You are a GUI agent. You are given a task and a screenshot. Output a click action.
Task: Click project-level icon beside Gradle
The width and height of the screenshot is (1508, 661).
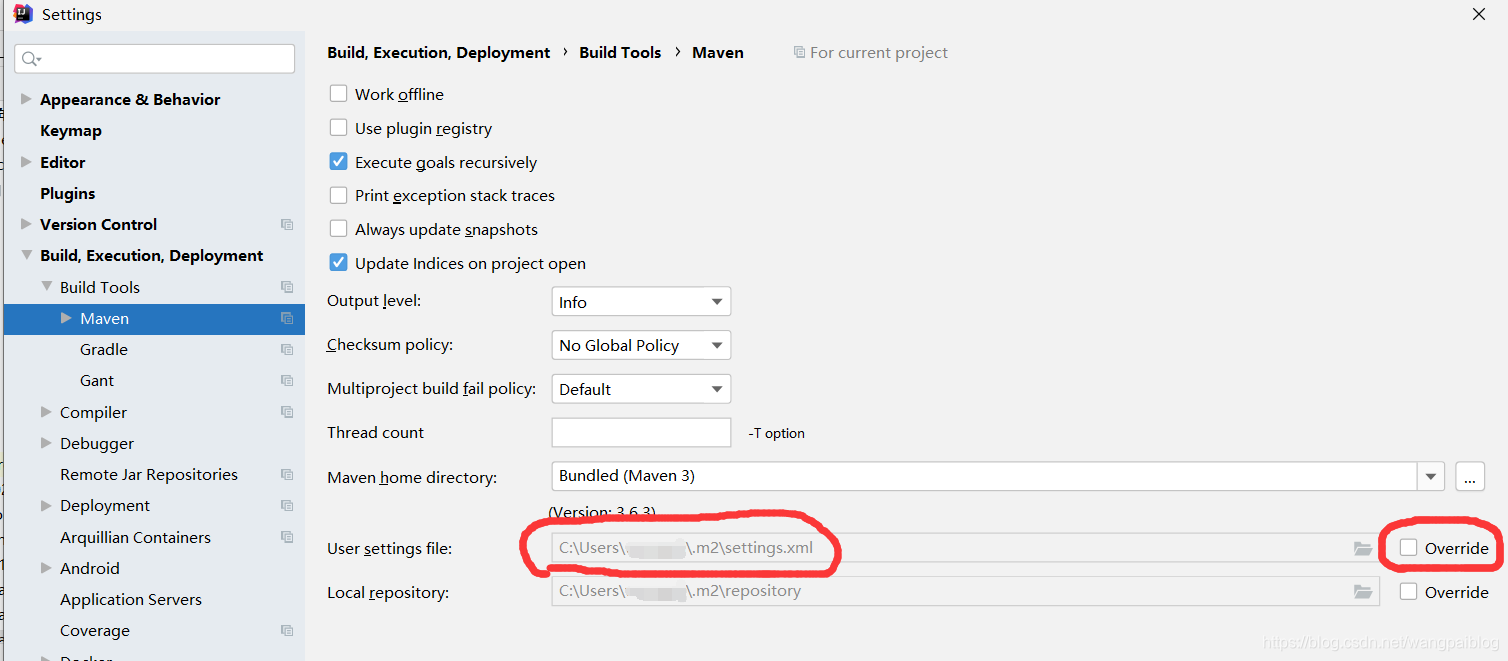pyautogui.click(x=287, y=350)
